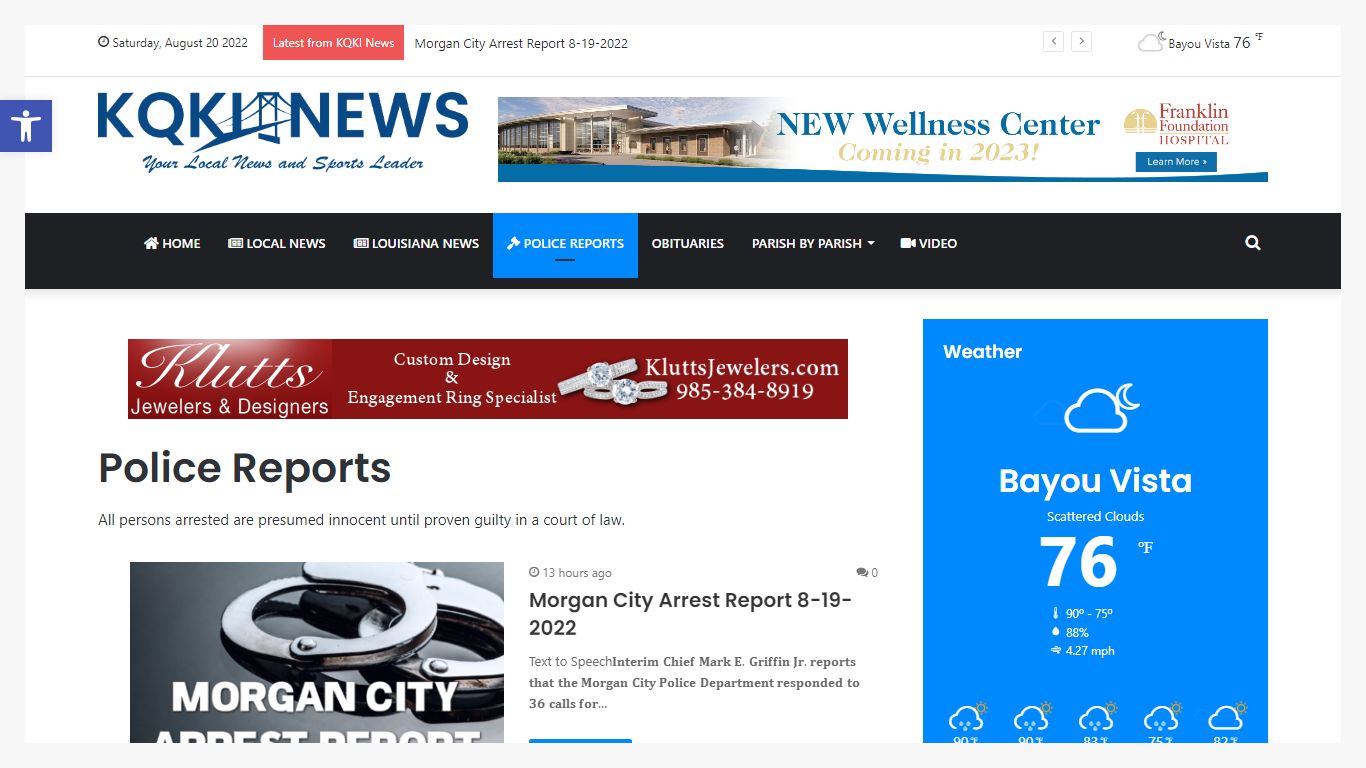Screen dimensions: 1366x768
Task: Click the Weather widget title
Action: click(x=982, y=352)
